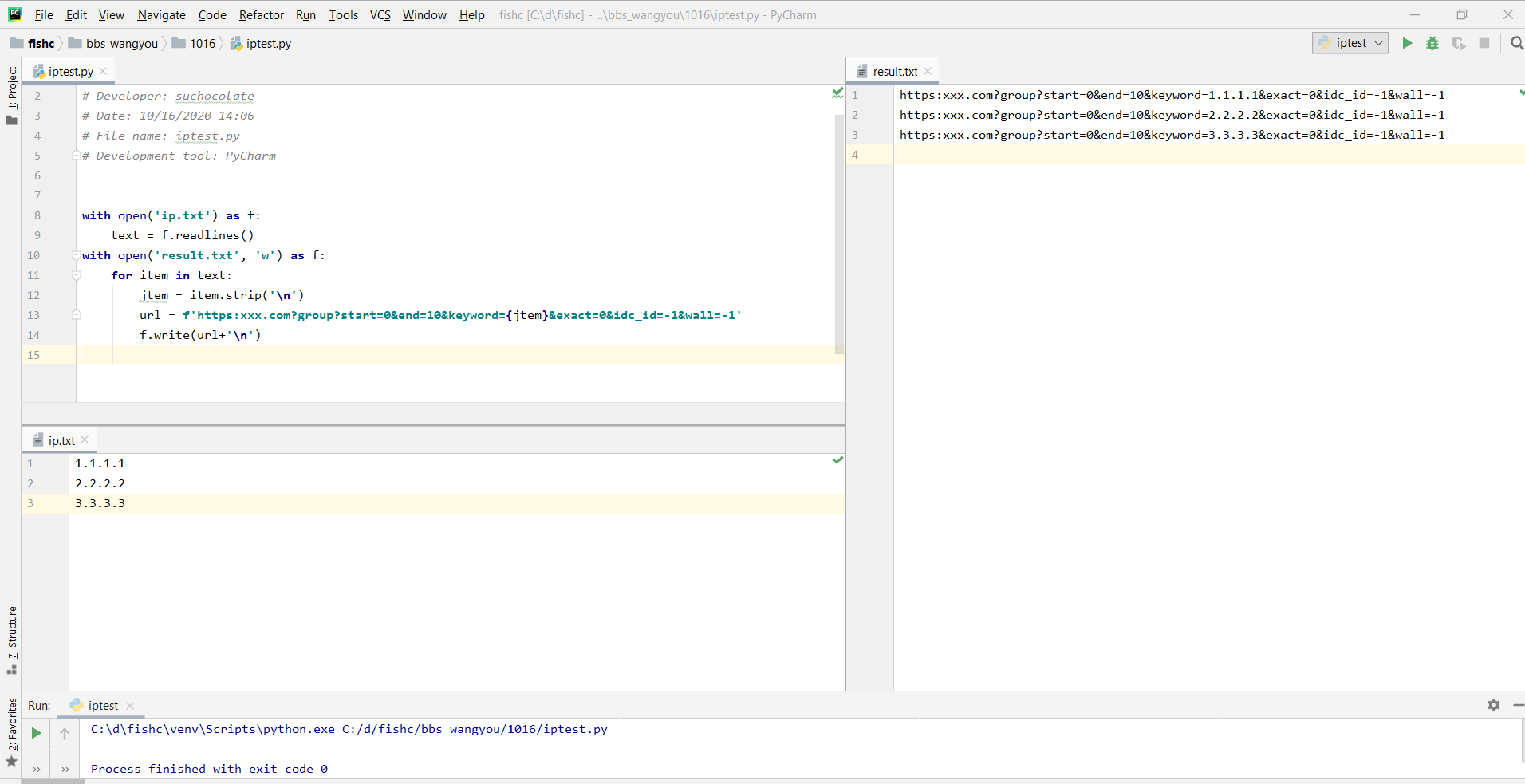Click the fold end marker on line 13

point(76,315)
